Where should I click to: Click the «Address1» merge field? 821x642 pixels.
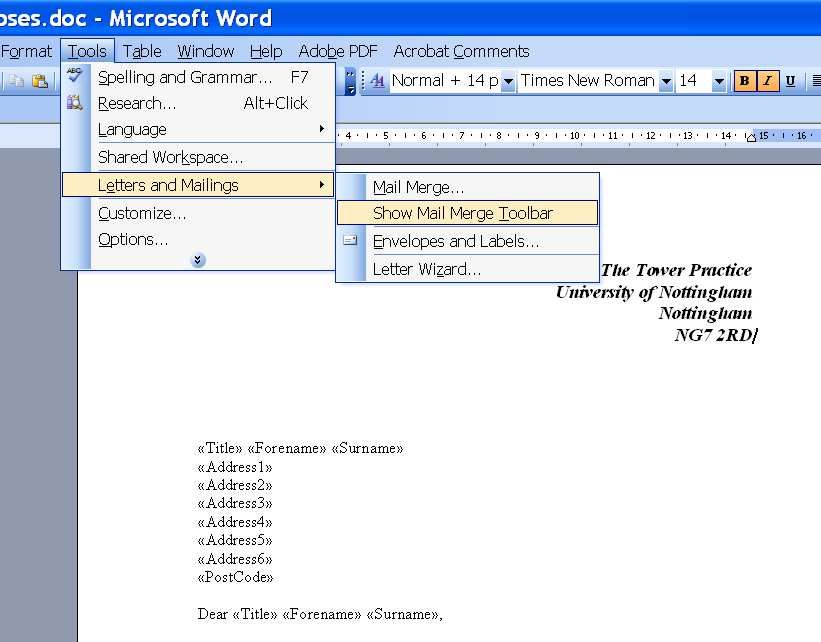point(235,467)
